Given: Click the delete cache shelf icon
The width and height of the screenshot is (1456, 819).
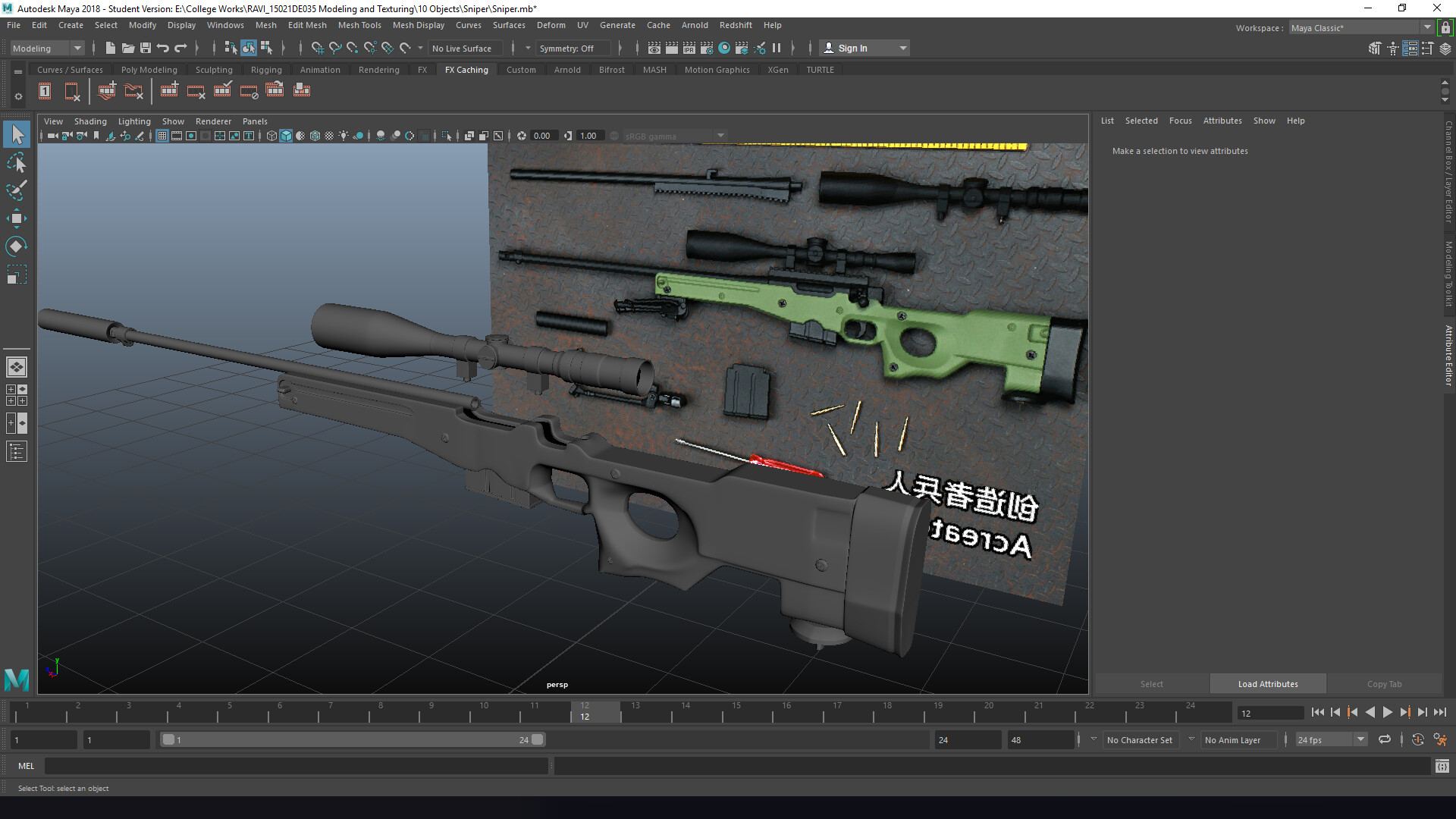Looking at the screenshot, I should pos(196,91).
